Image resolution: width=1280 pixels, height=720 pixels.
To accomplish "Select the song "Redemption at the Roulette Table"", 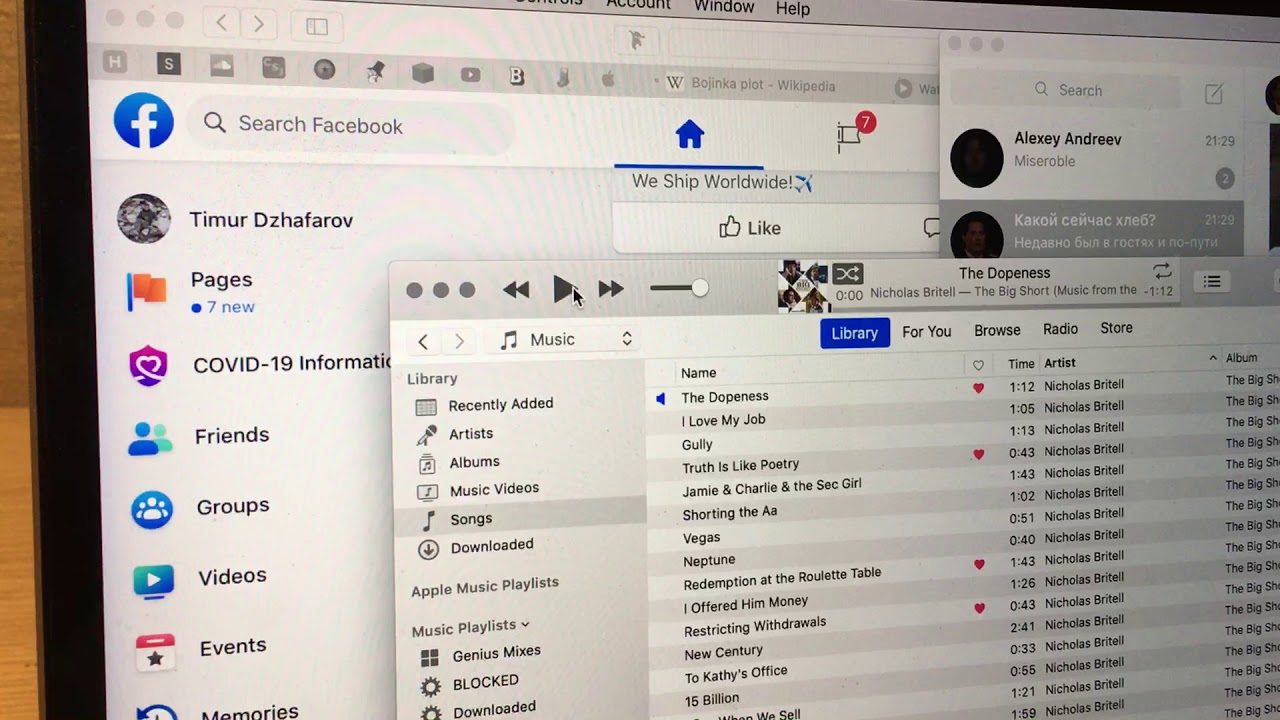I will [782, 578].
